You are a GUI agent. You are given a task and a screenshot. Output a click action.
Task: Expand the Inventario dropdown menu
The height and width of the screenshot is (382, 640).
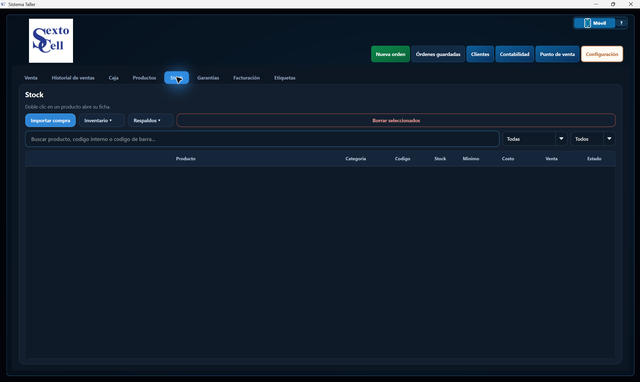click(x=101, y=120)
